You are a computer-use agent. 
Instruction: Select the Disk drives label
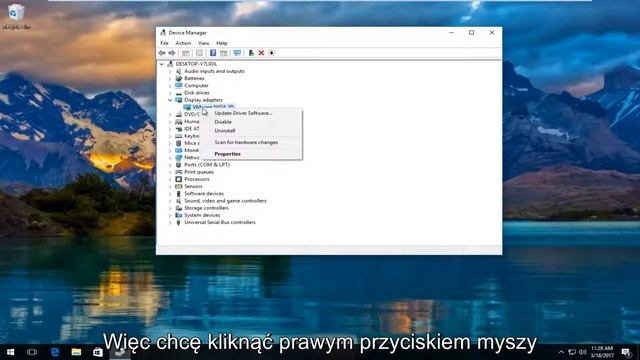[x=197, y=93]
